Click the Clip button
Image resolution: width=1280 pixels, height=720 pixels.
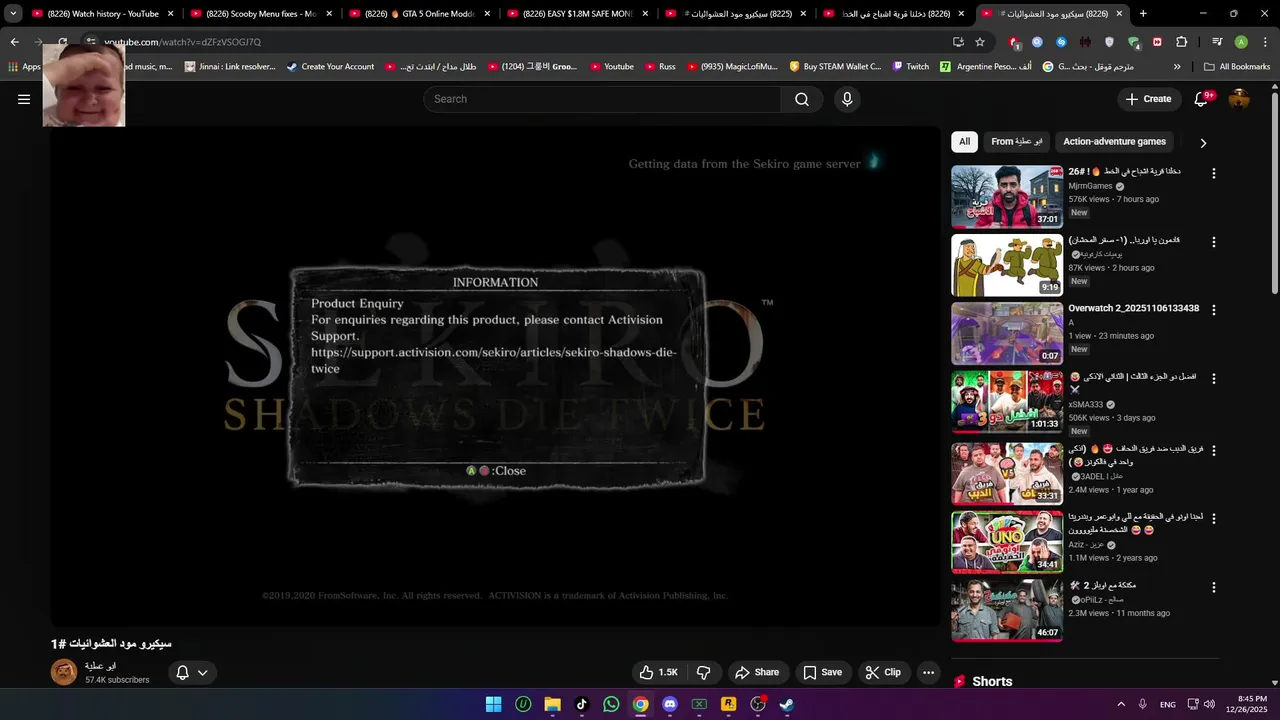pyautogui.click(x=883, y=673)
